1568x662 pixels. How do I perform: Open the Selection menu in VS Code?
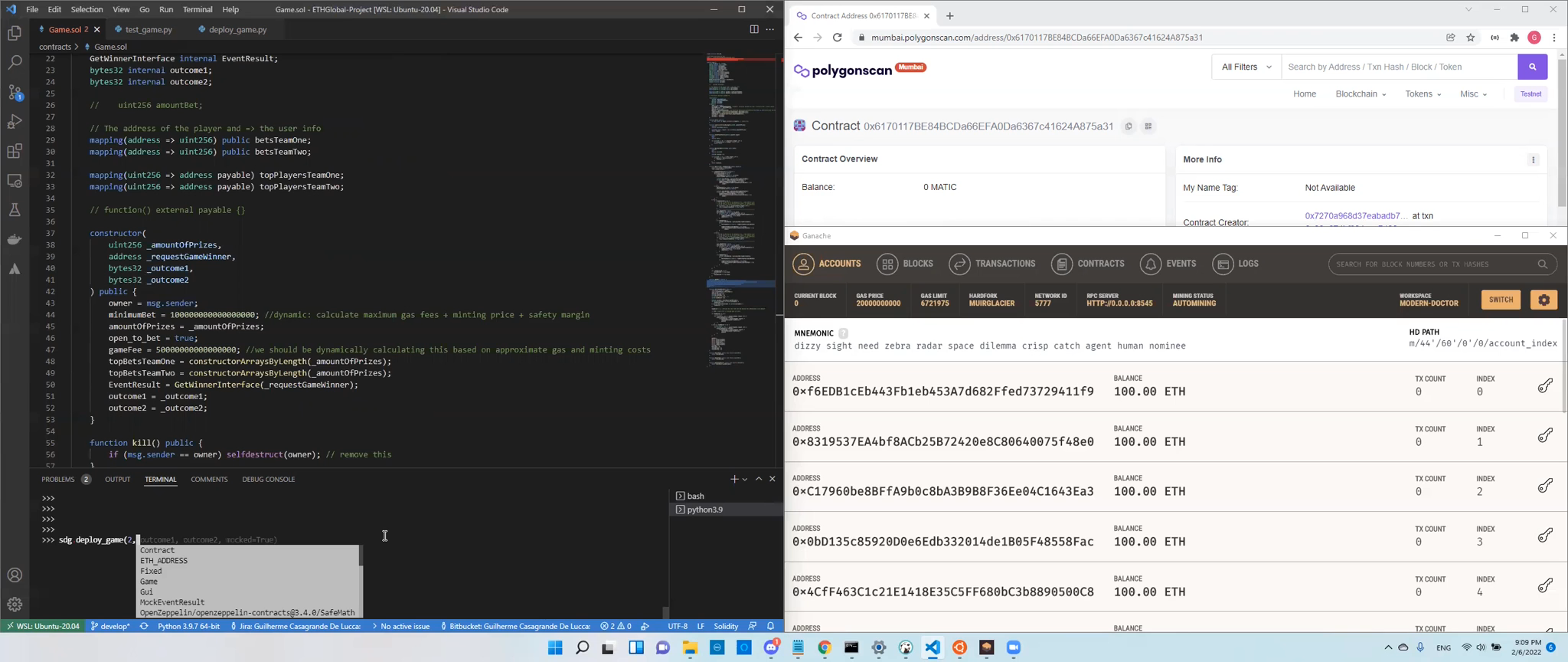(87, 9)
